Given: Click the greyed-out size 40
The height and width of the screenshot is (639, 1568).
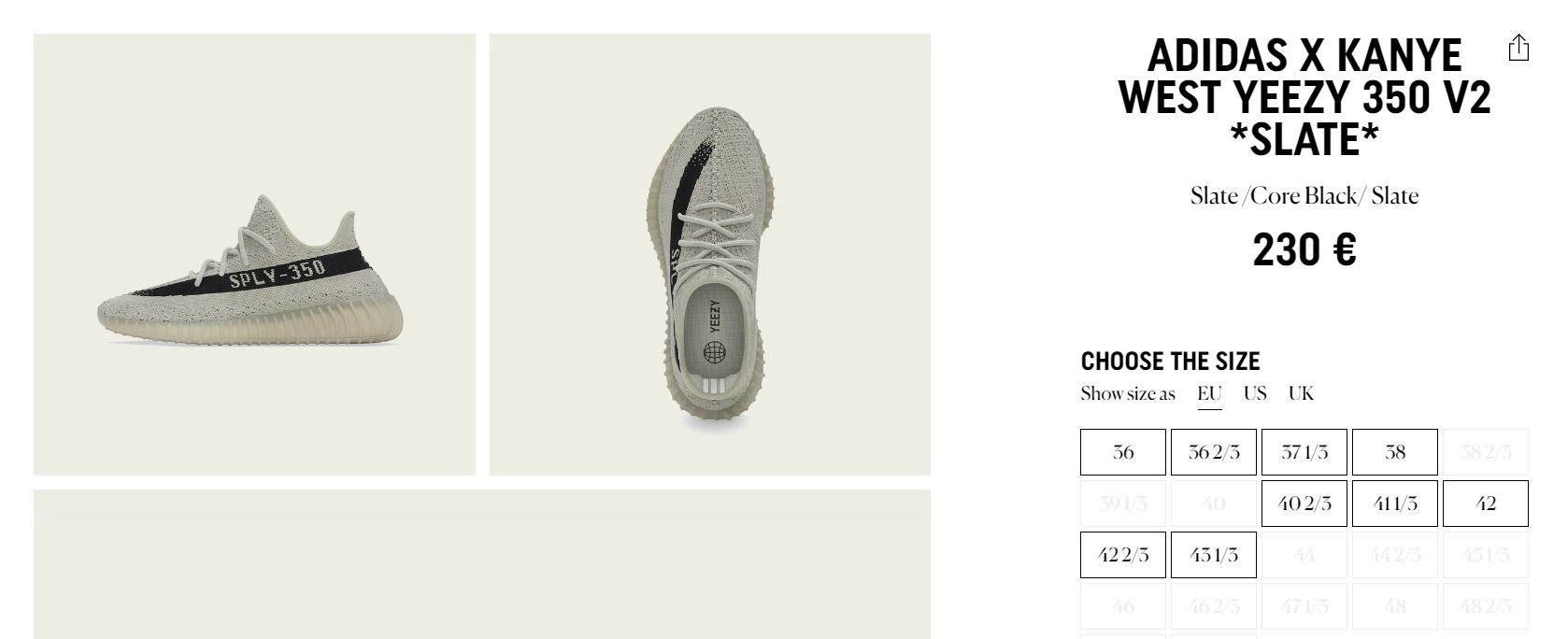Looking at the screenshot, I should (1214, 504).
